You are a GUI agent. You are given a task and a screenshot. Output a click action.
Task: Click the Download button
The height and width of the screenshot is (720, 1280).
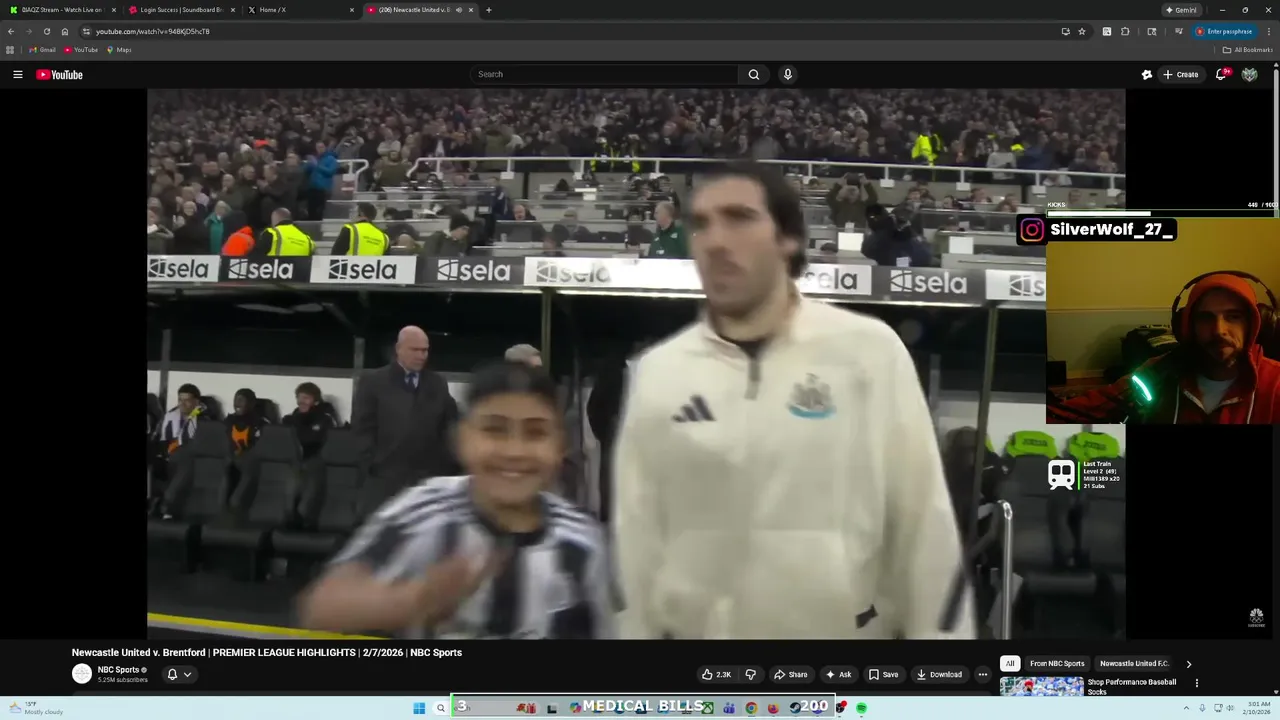click(x=939, y=674)
